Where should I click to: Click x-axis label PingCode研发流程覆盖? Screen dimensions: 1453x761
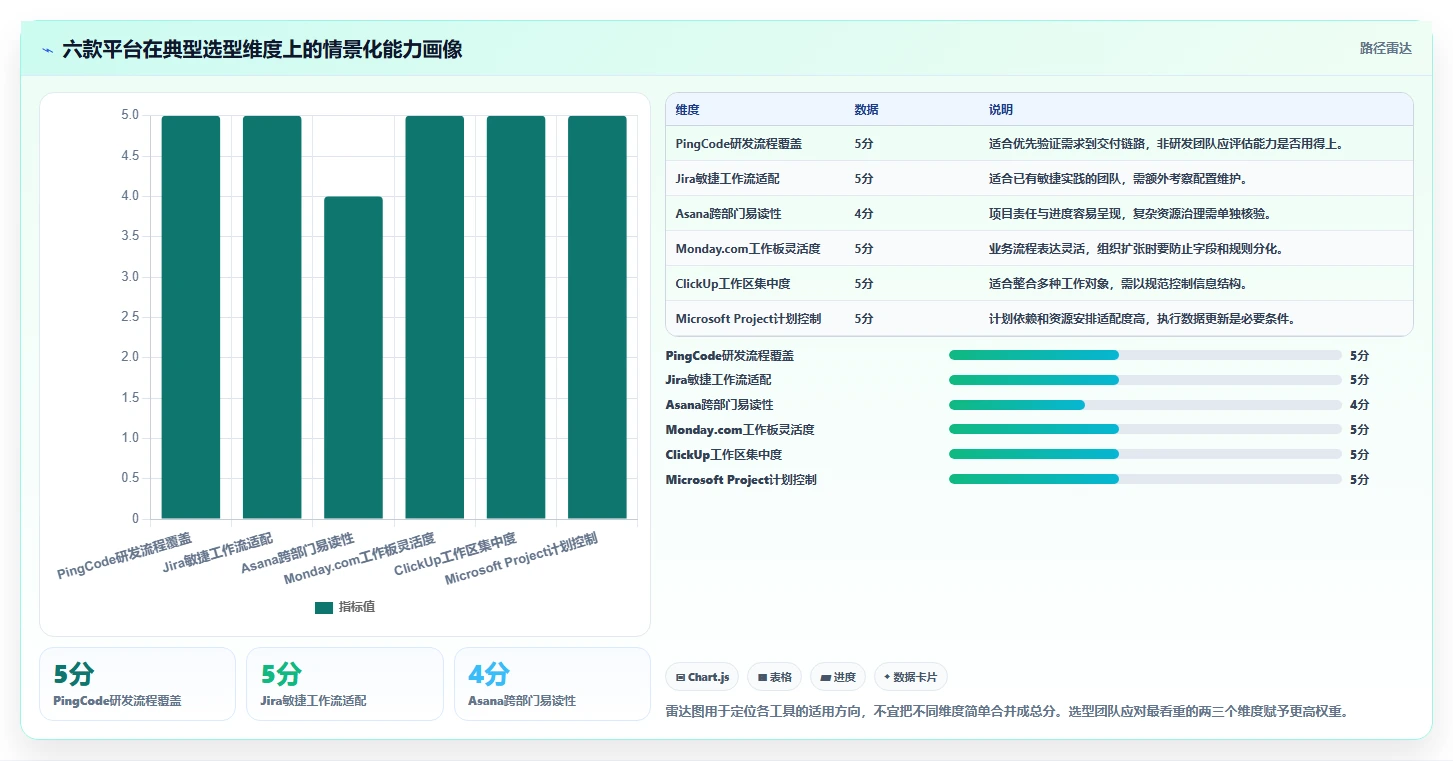(124, 556)
